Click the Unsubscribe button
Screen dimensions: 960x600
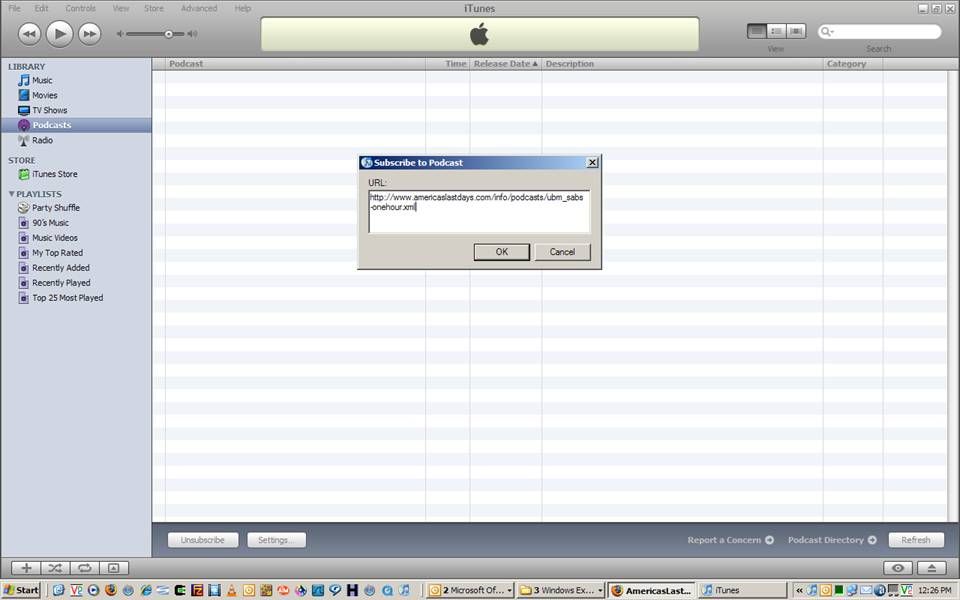click(203, 540)
